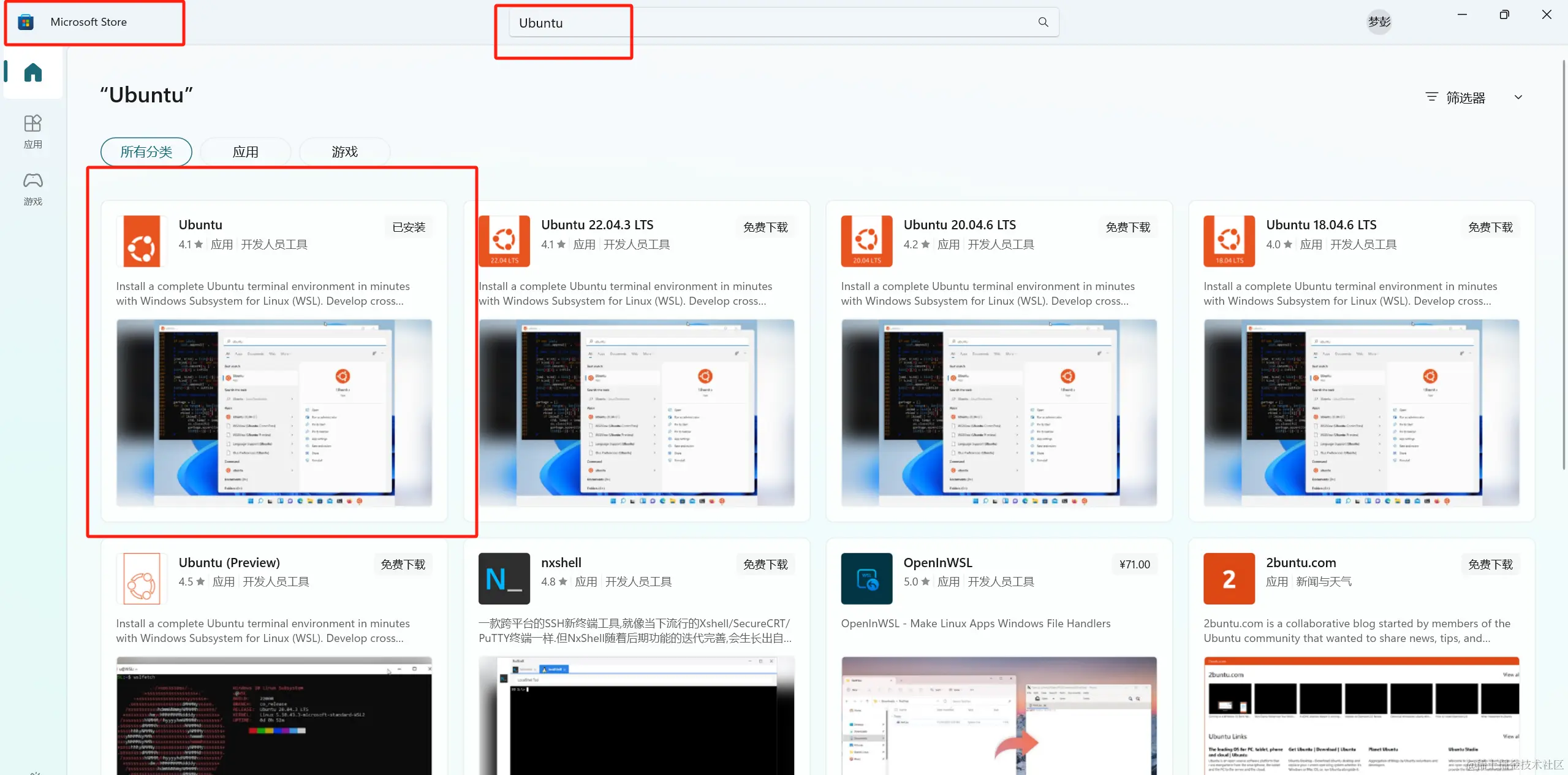The image size is (1568, 775).
Task: Open the 梦彭 user profile avatar
Action: [x=1379, y=22]
